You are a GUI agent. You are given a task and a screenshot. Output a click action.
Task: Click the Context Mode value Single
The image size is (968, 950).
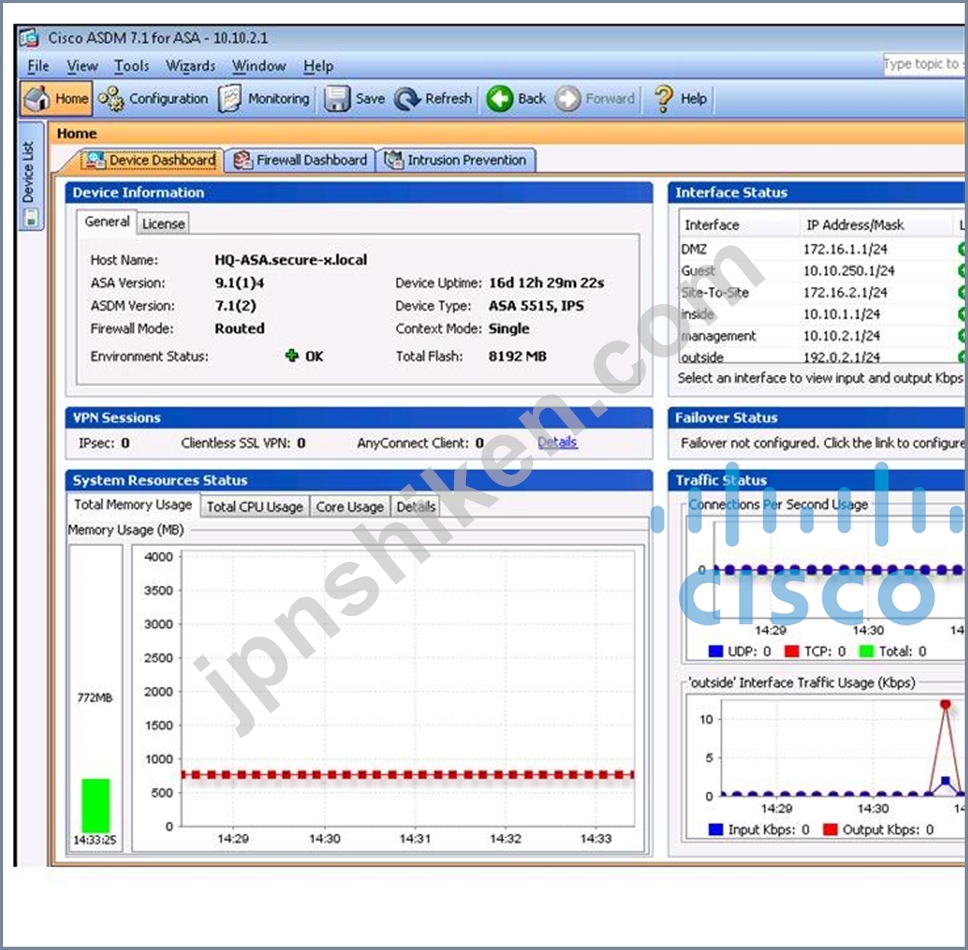[509, 328]
